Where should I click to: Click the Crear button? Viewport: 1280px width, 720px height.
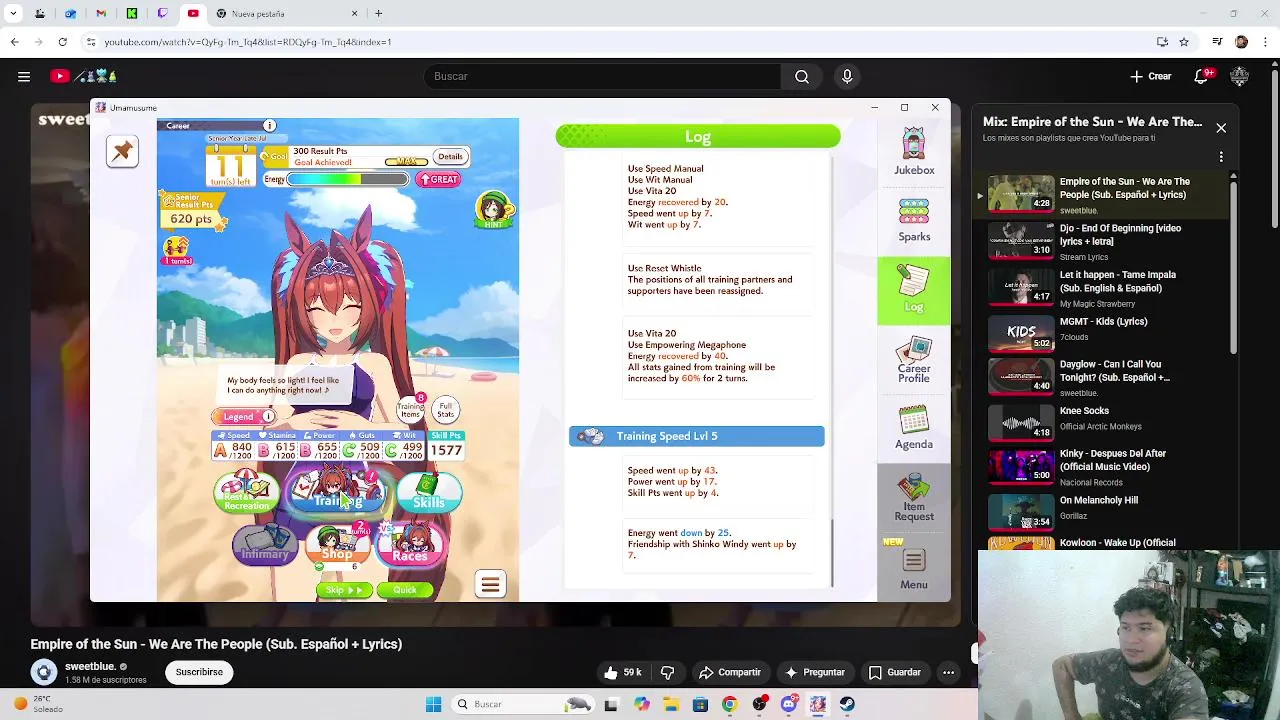click(x=1151, y=76)
